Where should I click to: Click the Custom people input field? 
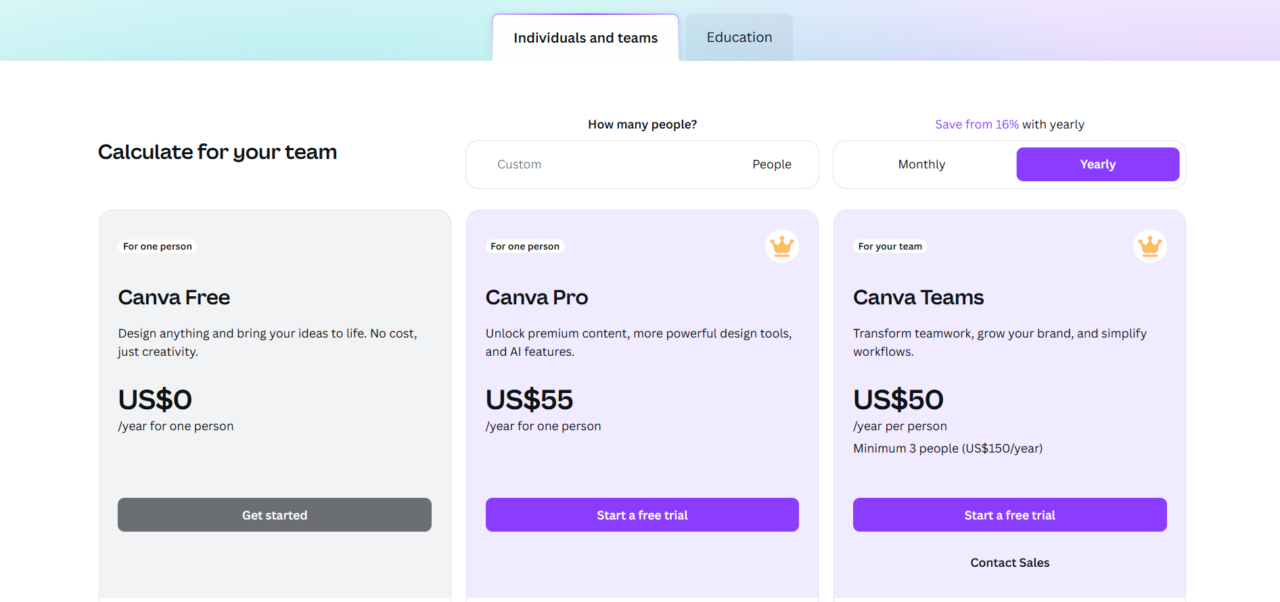point(560,163)
